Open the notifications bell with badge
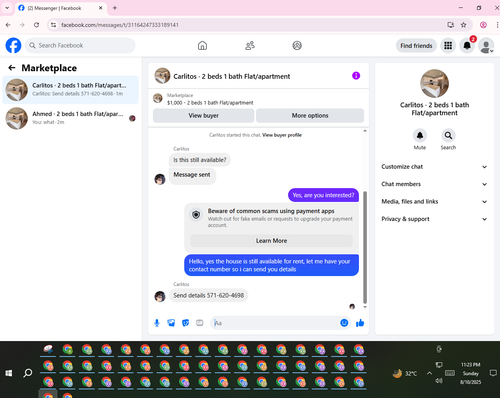Viewport: 500px width, 398px height. pyautogui.click(x=467, y=45)
